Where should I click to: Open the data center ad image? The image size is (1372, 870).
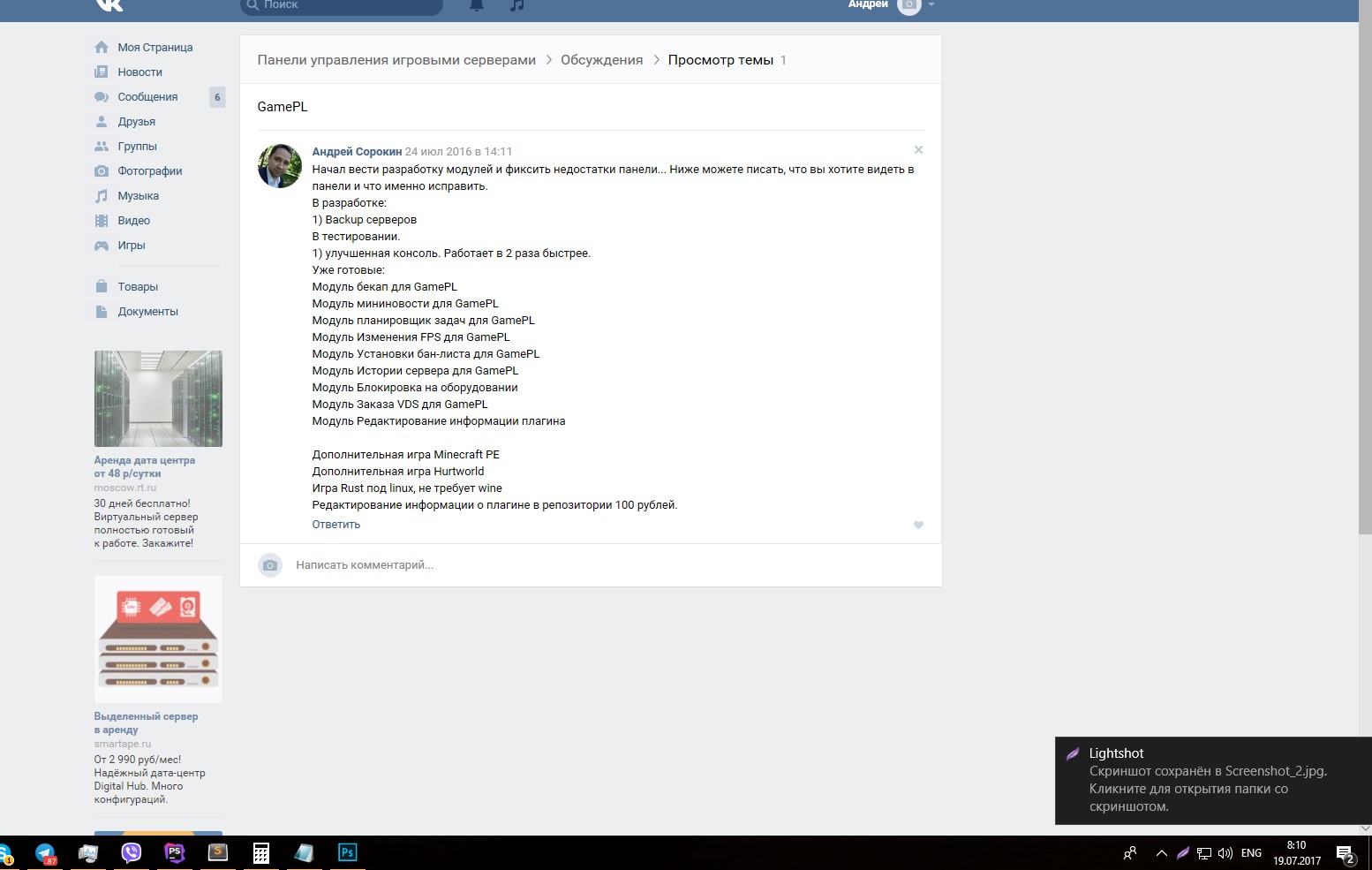158,398
